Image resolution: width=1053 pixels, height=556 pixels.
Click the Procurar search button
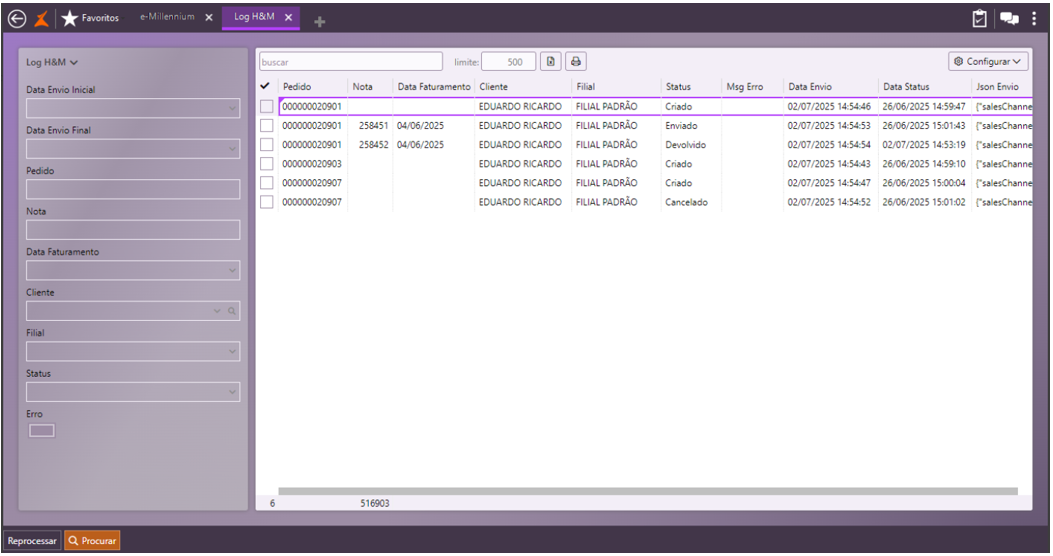[92, 541]
